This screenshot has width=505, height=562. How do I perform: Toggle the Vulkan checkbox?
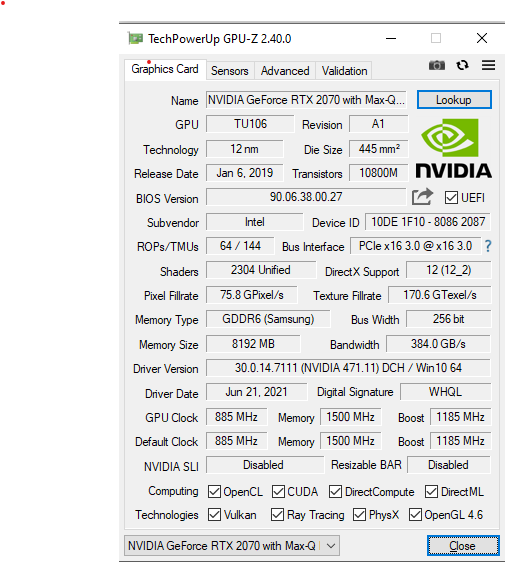214,515
